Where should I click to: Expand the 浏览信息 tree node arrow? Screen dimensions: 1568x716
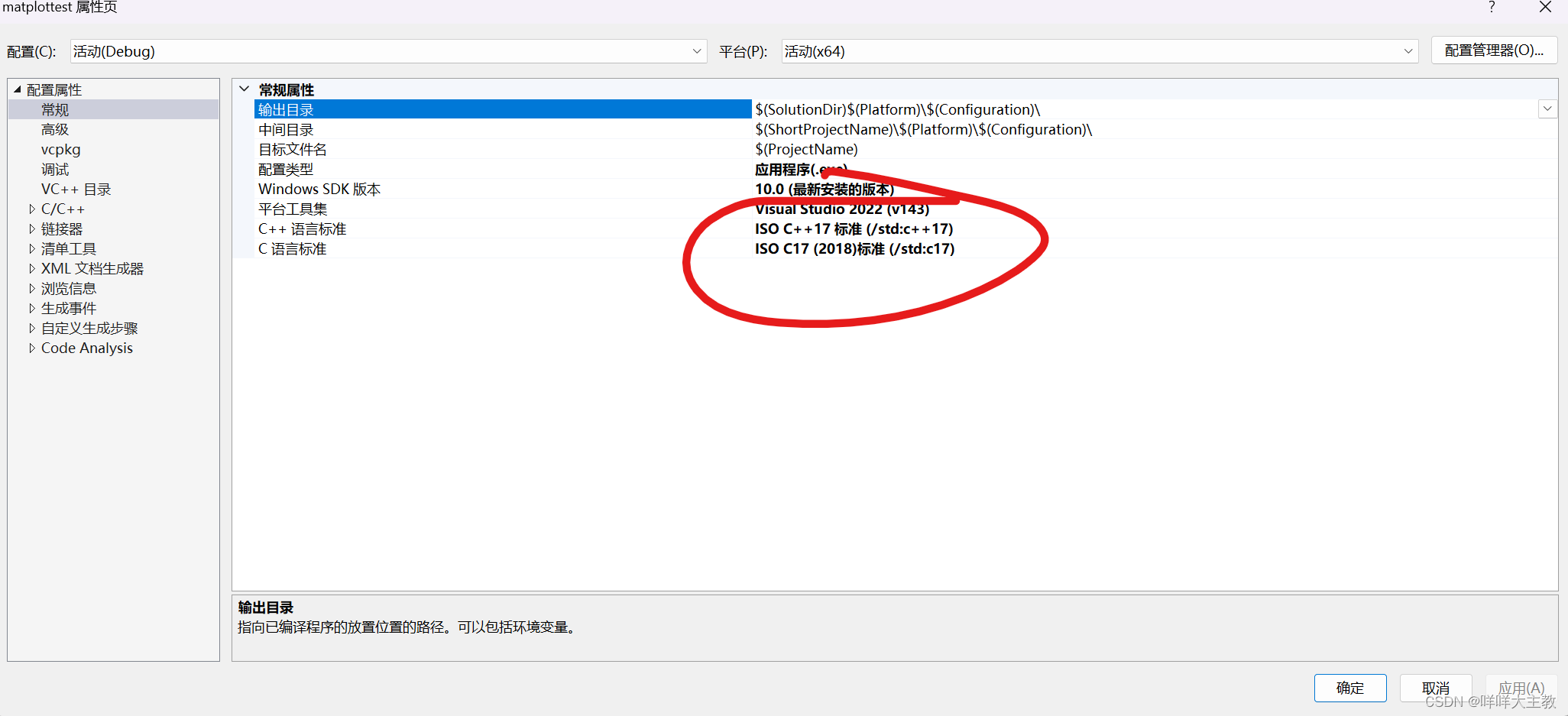(31, 288)
